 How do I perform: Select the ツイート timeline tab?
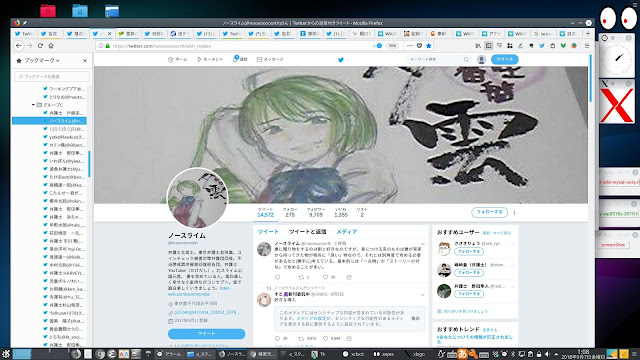coord(268,231)
